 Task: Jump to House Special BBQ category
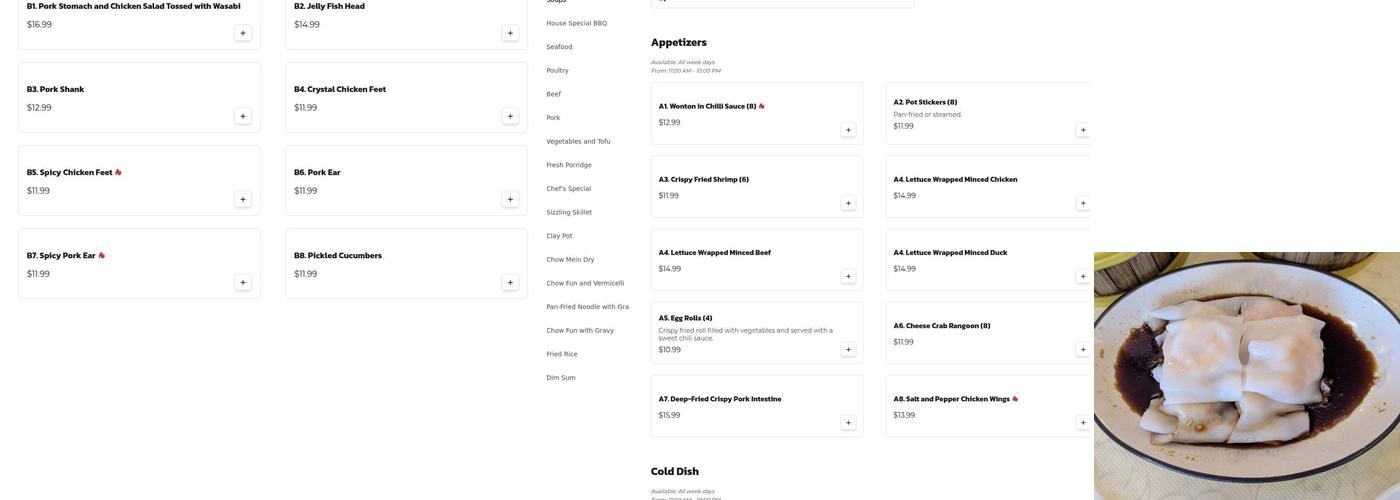coord(576,23)
